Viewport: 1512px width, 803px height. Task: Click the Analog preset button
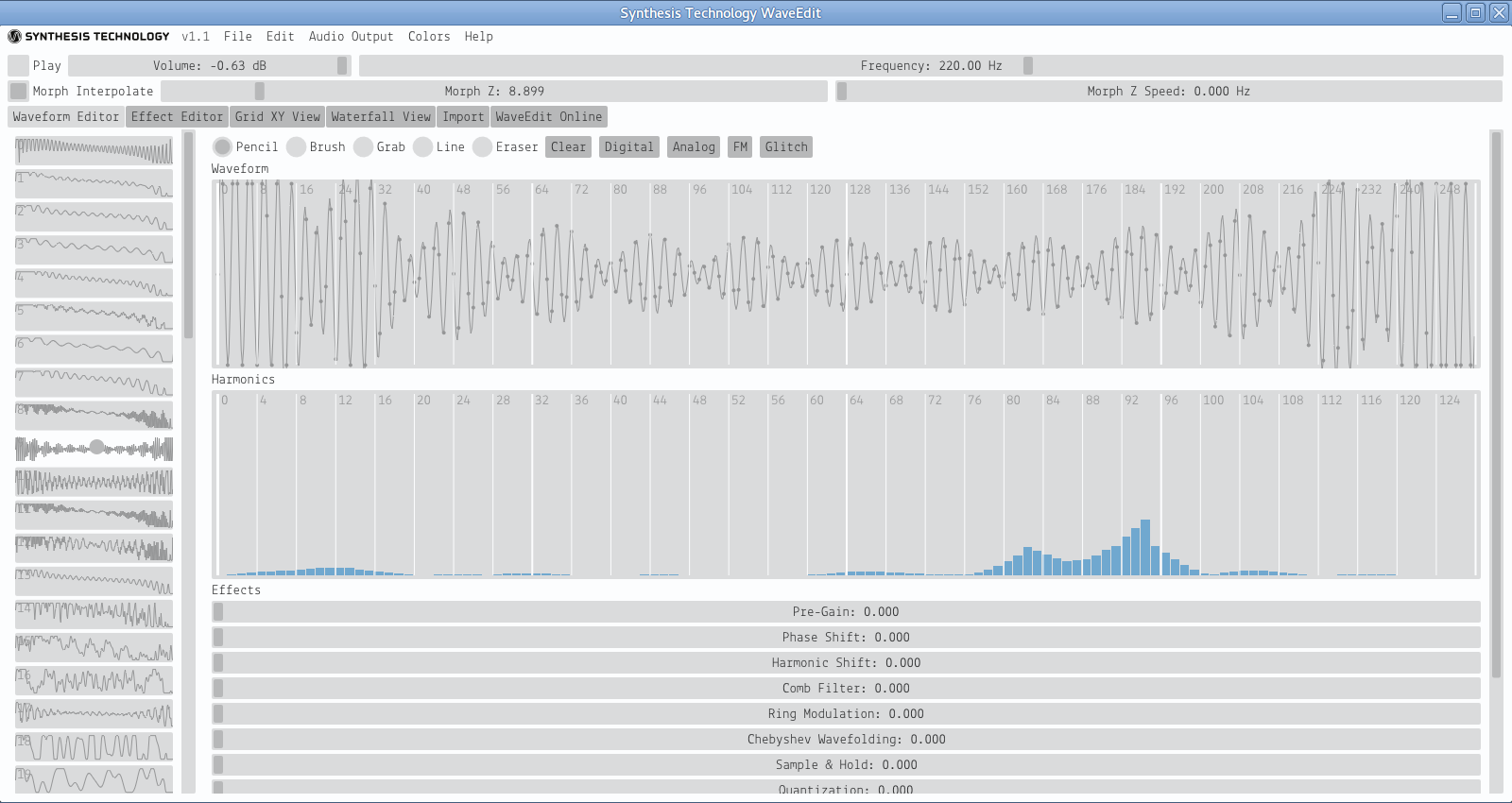tap(694, 146)
